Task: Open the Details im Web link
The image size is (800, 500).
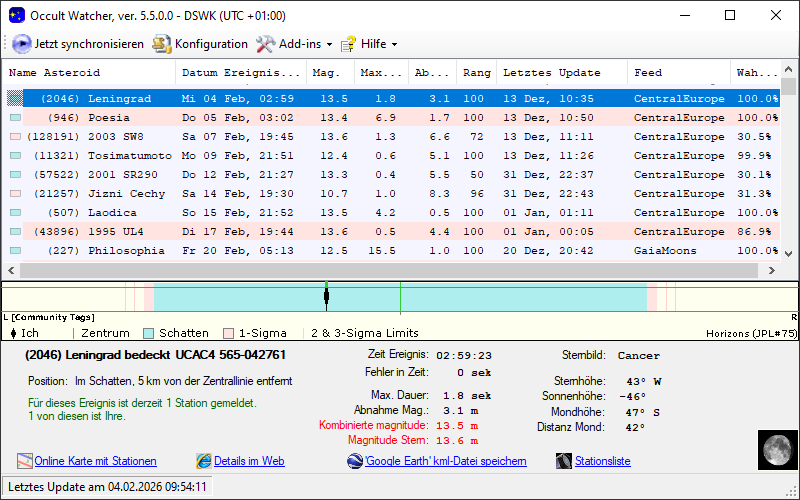Action: coord(249,461)
